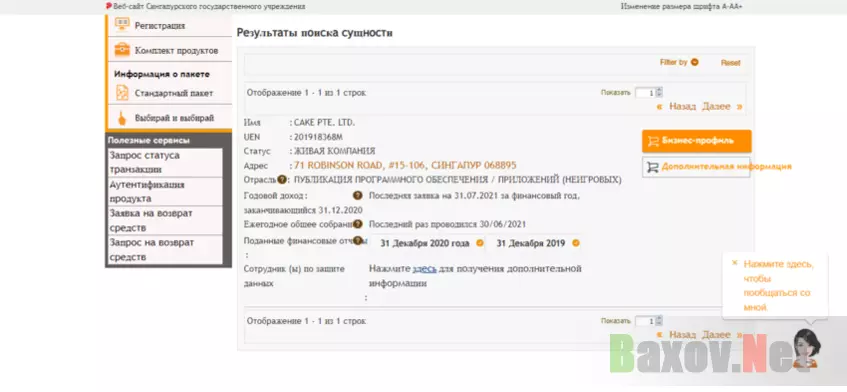Click the Бизнес-профиль button

pos(696,141)
